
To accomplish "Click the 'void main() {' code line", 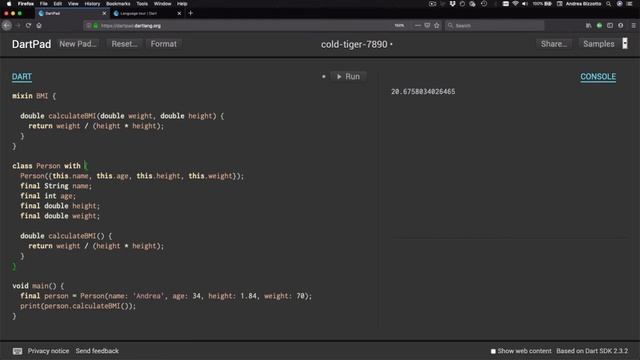I will 38,286.
